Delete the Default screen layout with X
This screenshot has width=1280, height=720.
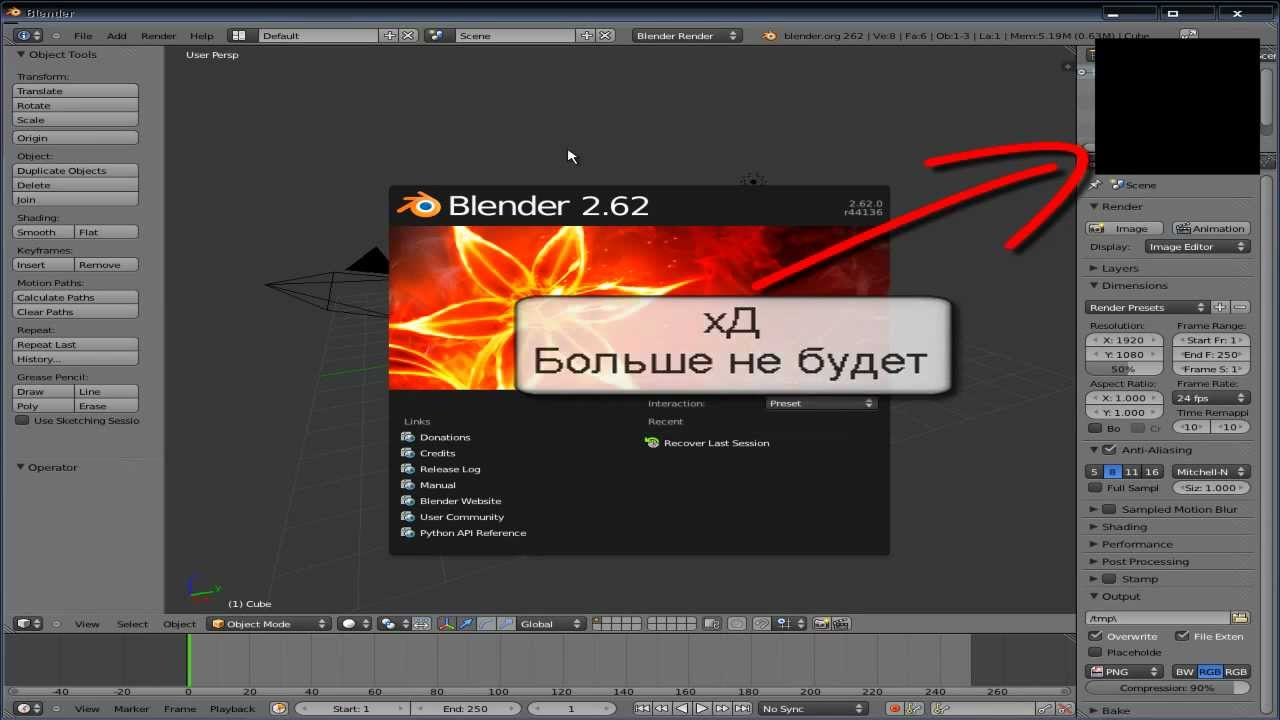[x=408, y=35]
